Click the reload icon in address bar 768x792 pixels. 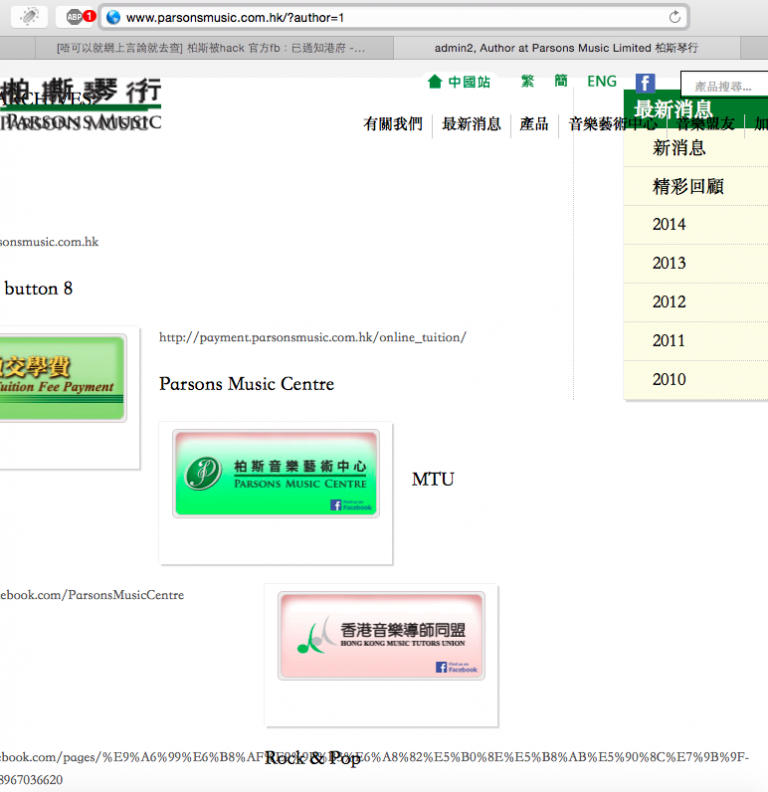(x=675, y=17)
